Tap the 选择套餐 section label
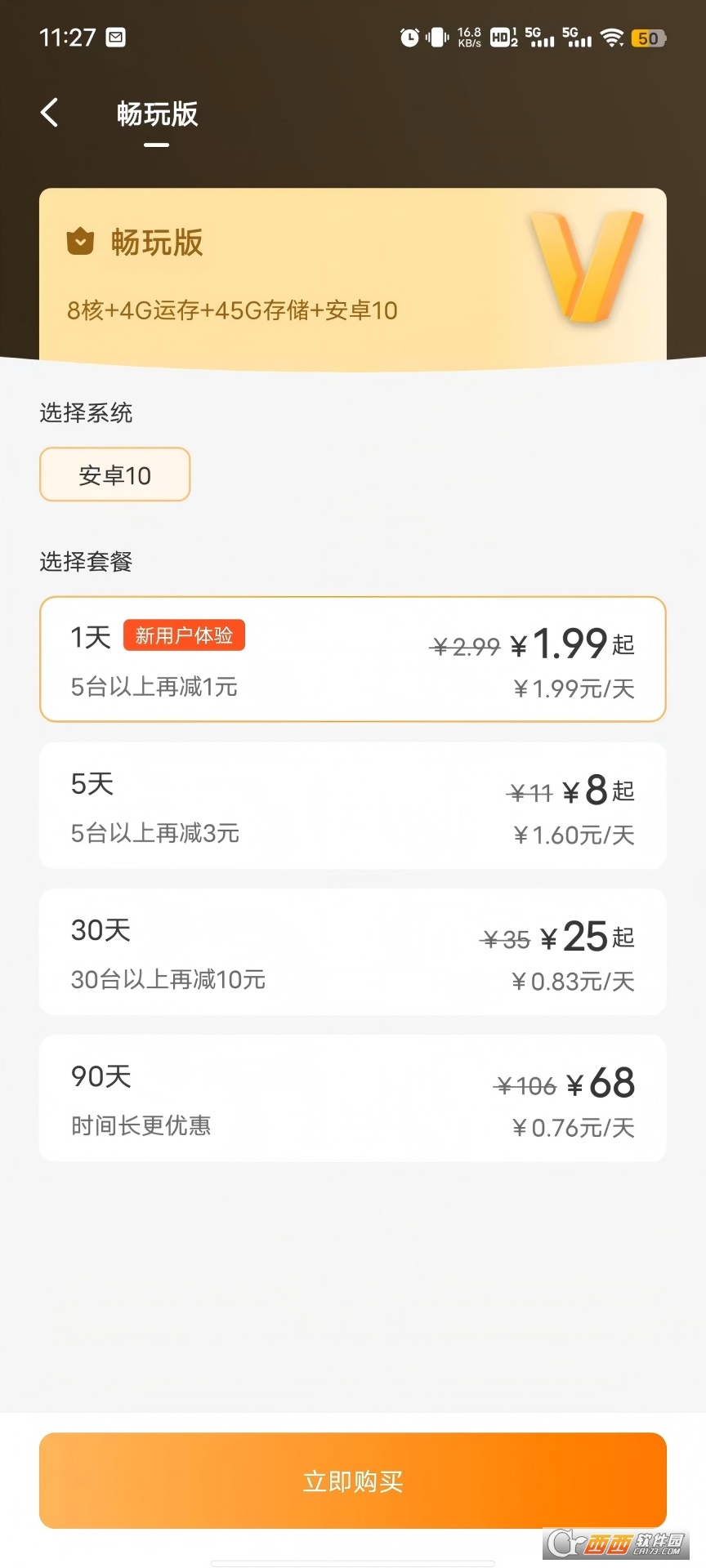The height and width of the screenshot is (1568, 706). (x=86, y=562)
